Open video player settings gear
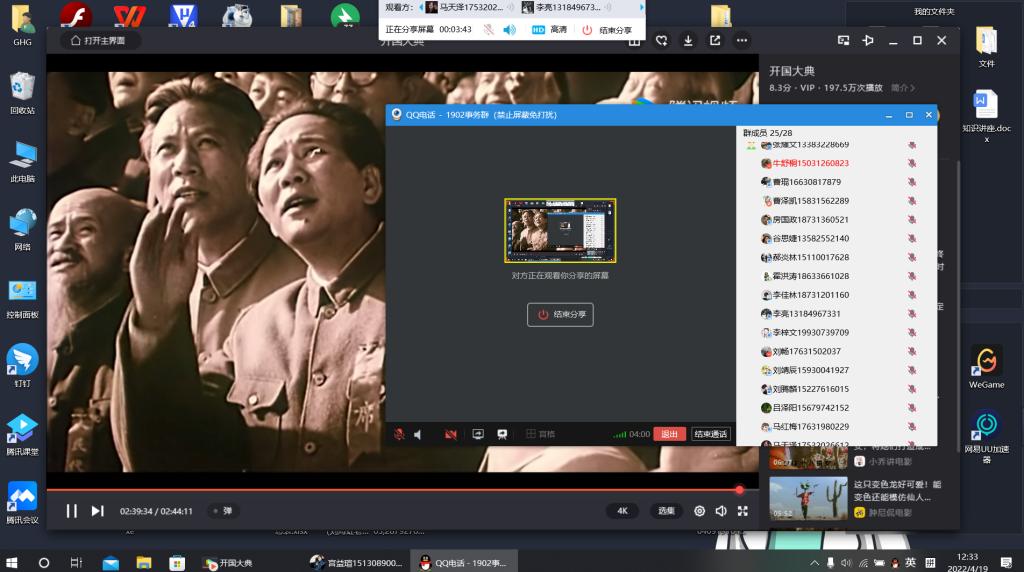Image resolution: width=1024 pixels, height=572 pixels. pos(699,511)
